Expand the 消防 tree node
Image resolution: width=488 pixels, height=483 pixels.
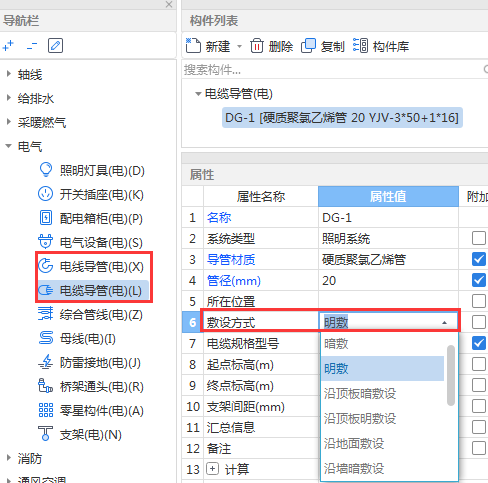coord(9,458)
